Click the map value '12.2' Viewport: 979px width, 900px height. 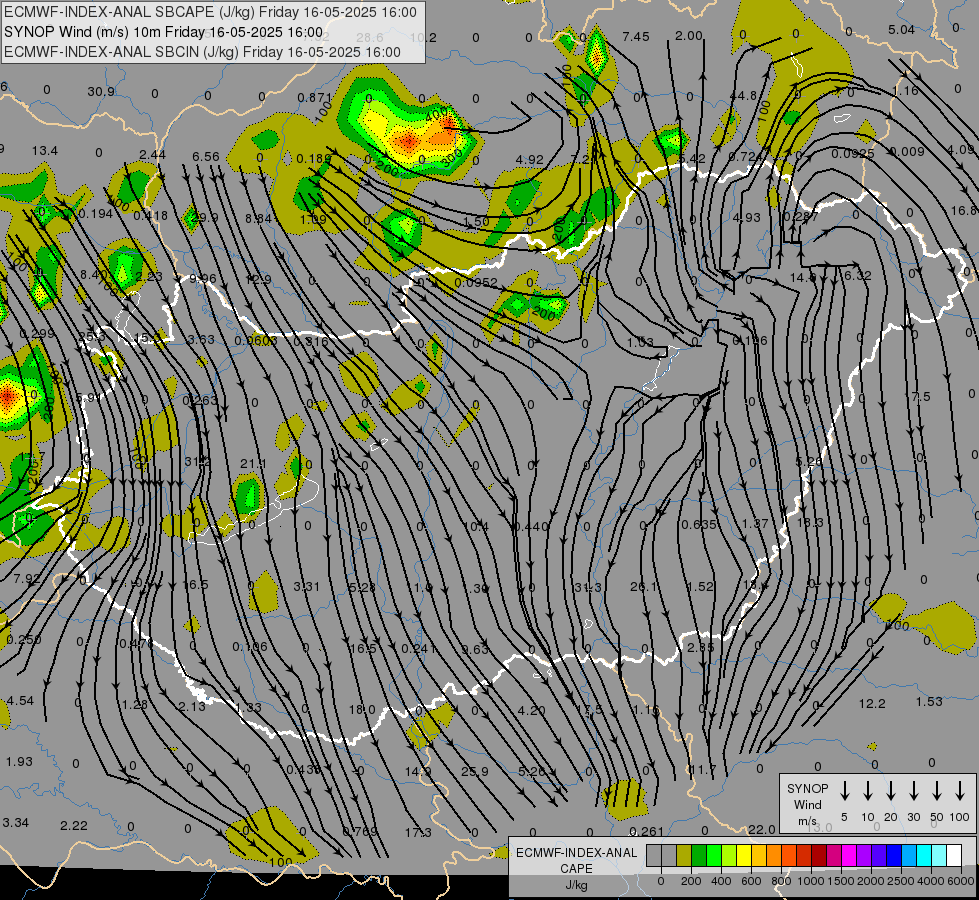(872, 703)
